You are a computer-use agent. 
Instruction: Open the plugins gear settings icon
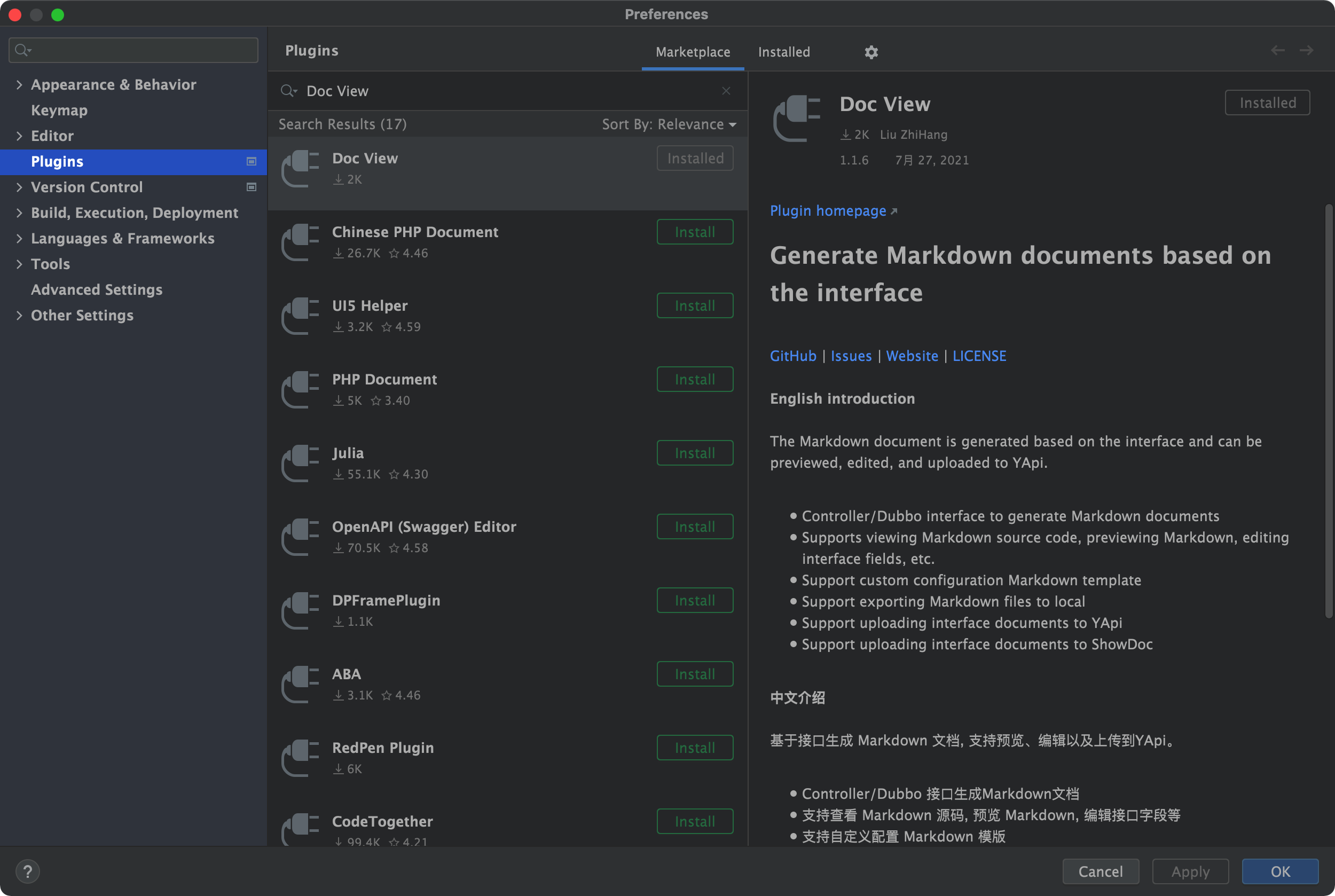point(871,52)
